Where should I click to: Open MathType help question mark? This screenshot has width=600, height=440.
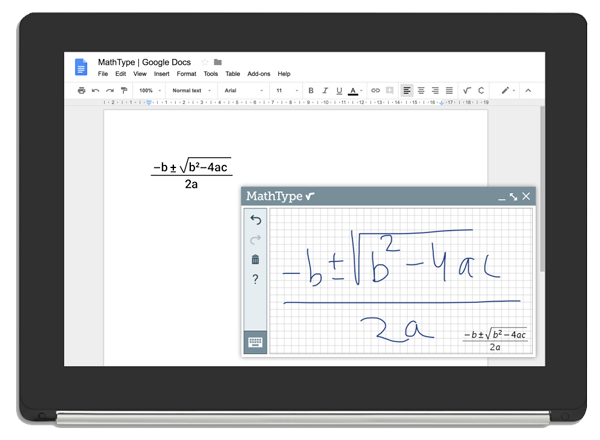click(x=255, y=279)
